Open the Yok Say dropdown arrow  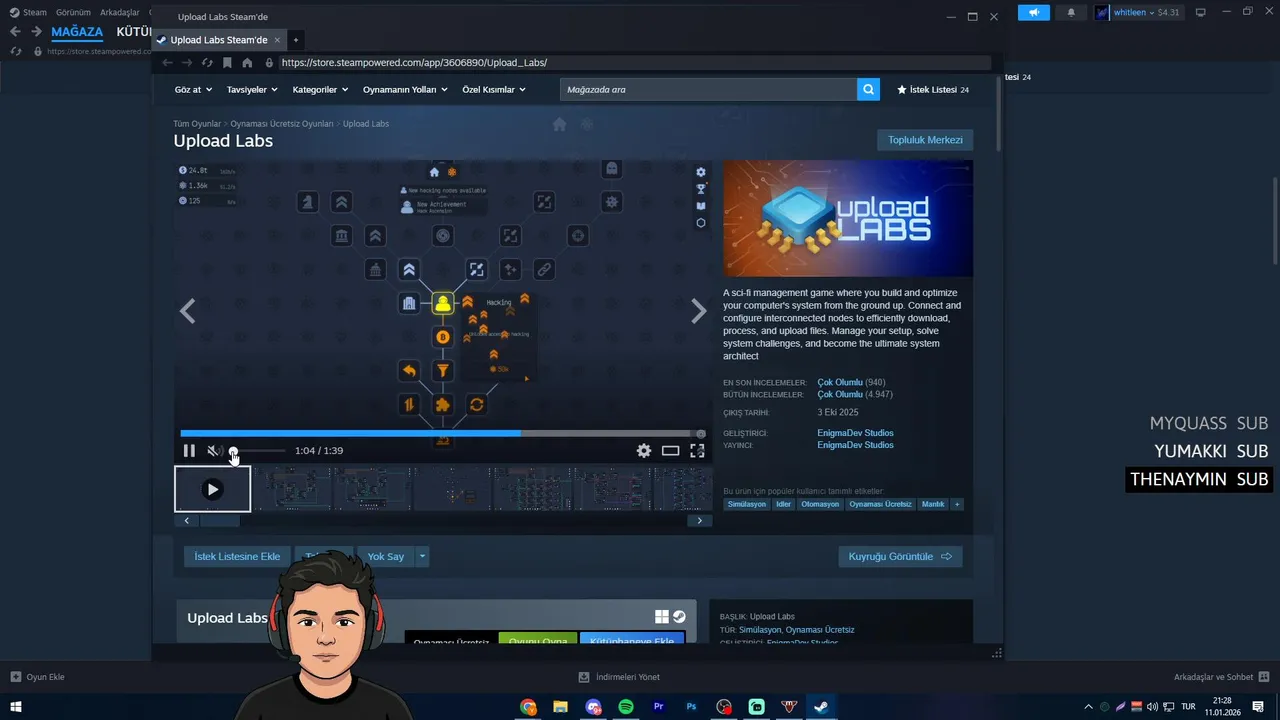(422, 556)
